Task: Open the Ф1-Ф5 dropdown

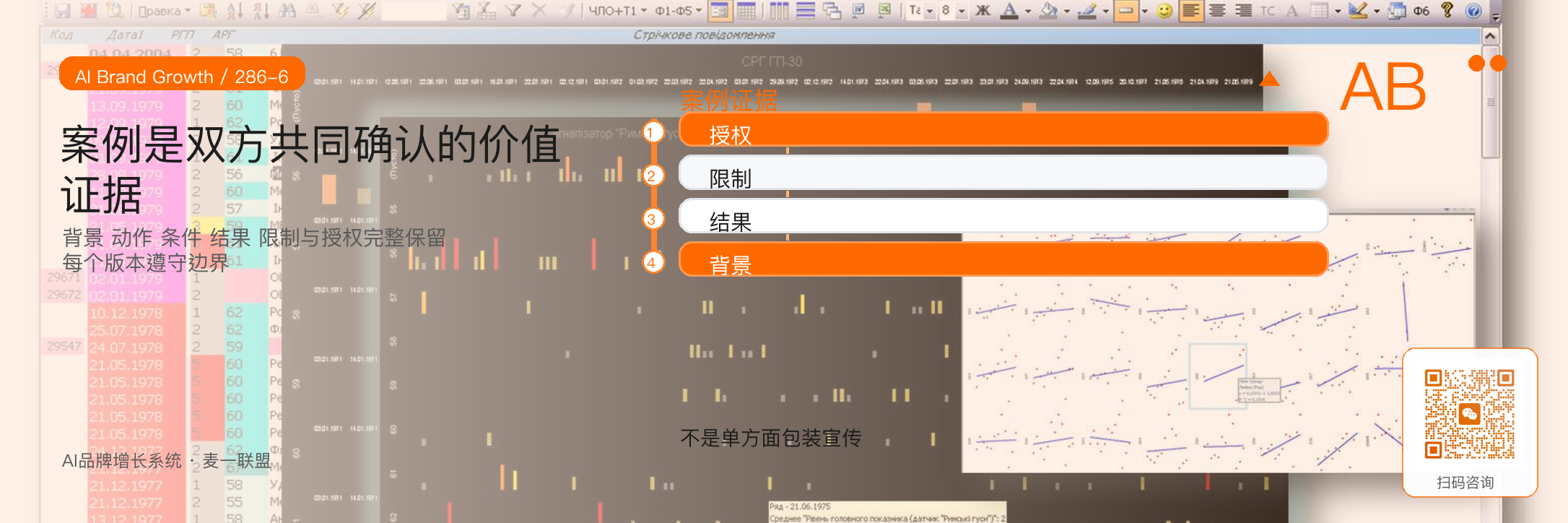Action: (x=679, y=11)
